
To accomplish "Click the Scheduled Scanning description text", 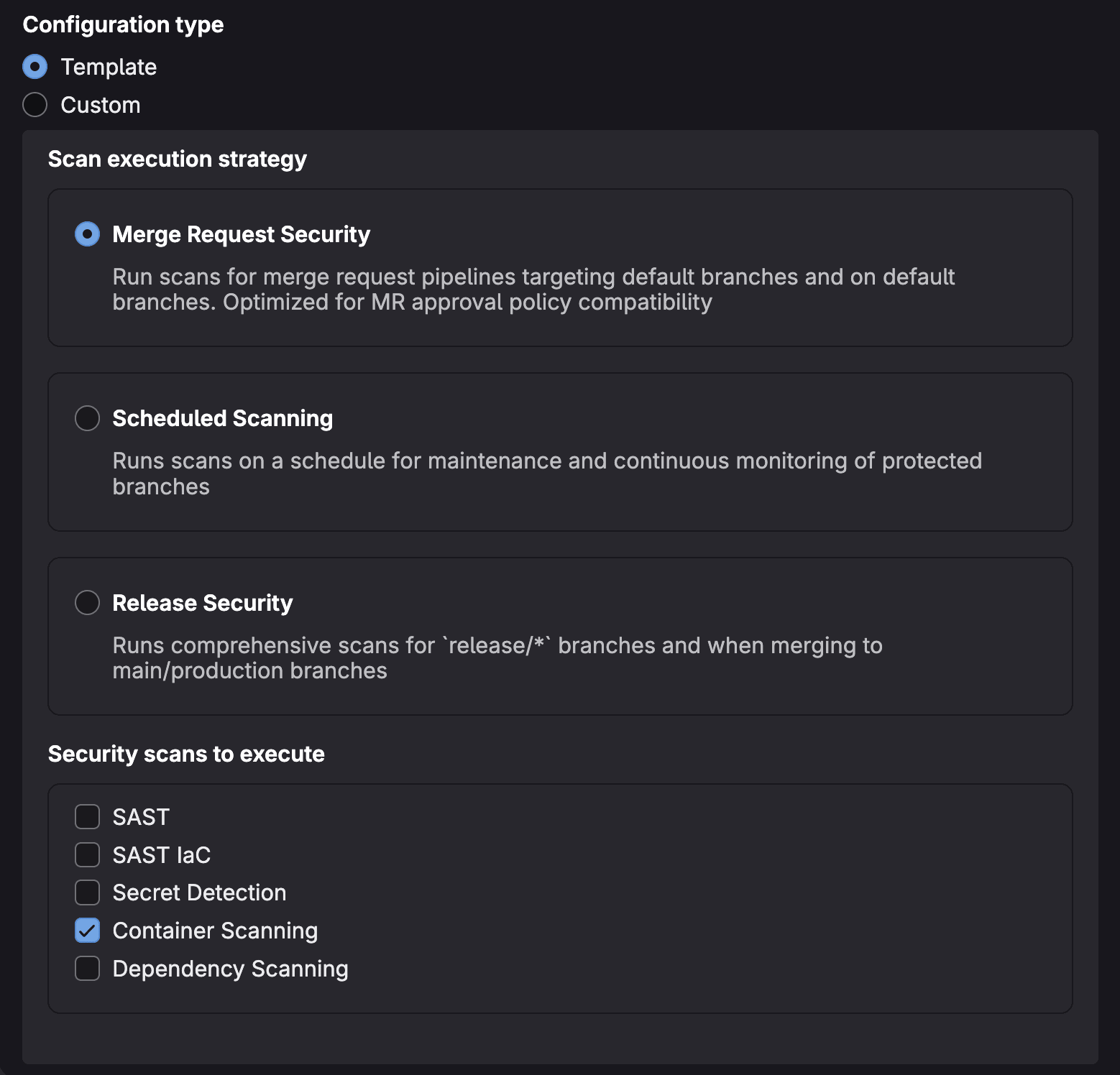I will tap(546, 473).
